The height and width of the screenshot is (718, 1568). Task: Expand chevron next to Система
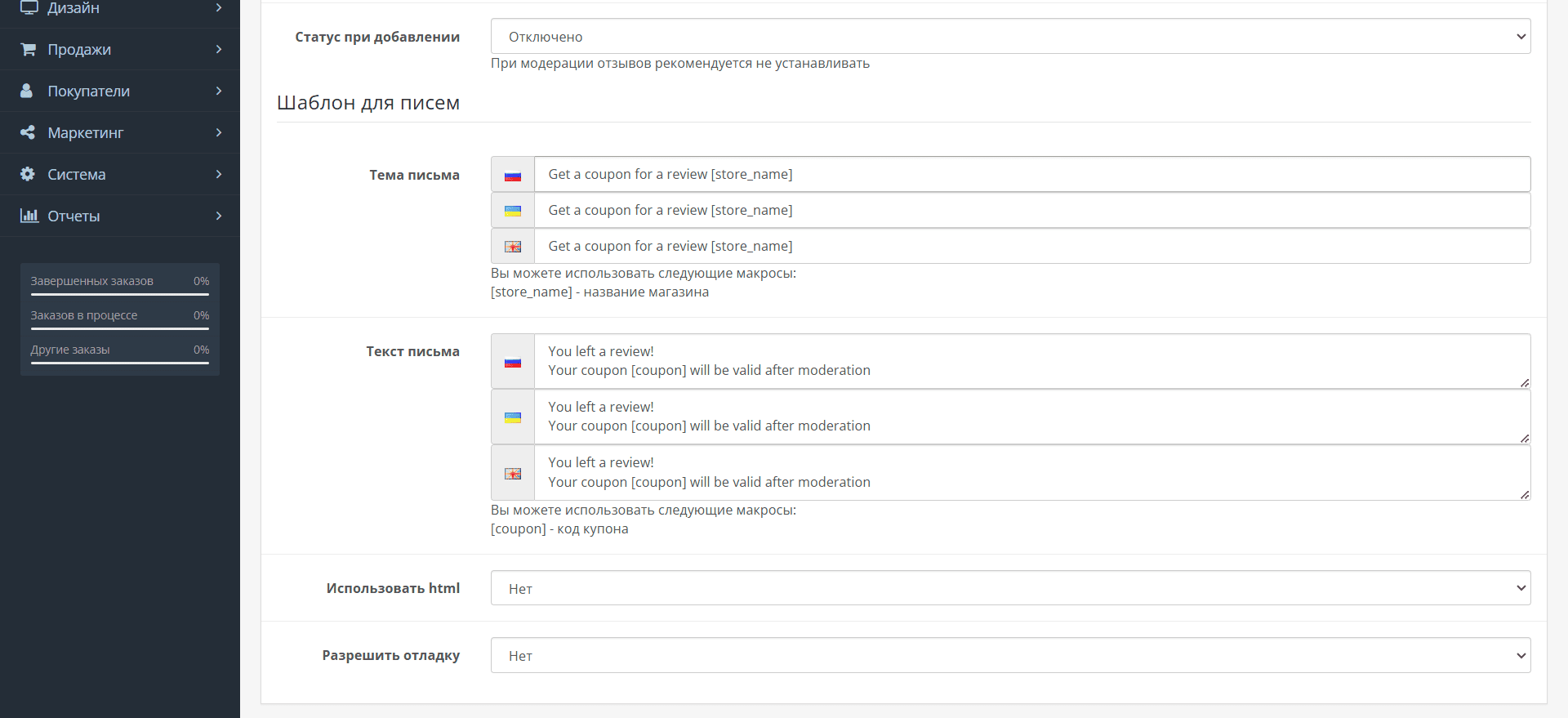point(219,174)
